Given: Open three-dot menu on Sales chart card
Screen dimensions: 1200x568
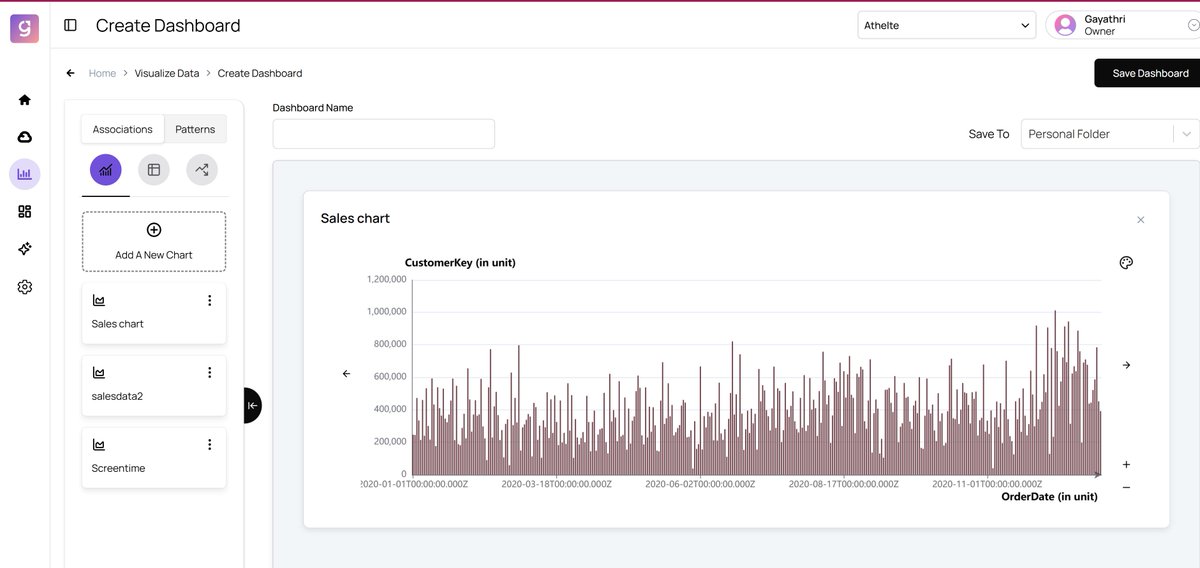Looking at the screenshot, I should coord(209,300).
